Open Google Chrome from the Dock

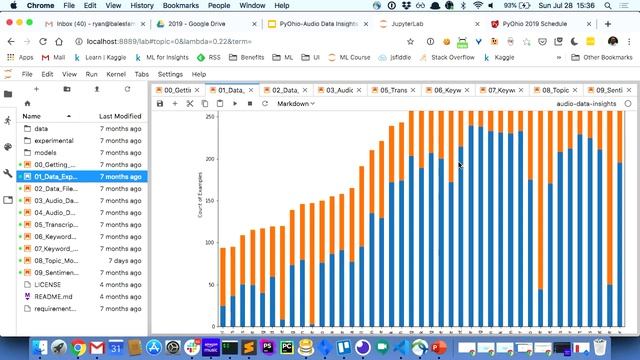[x=78, y=348]
